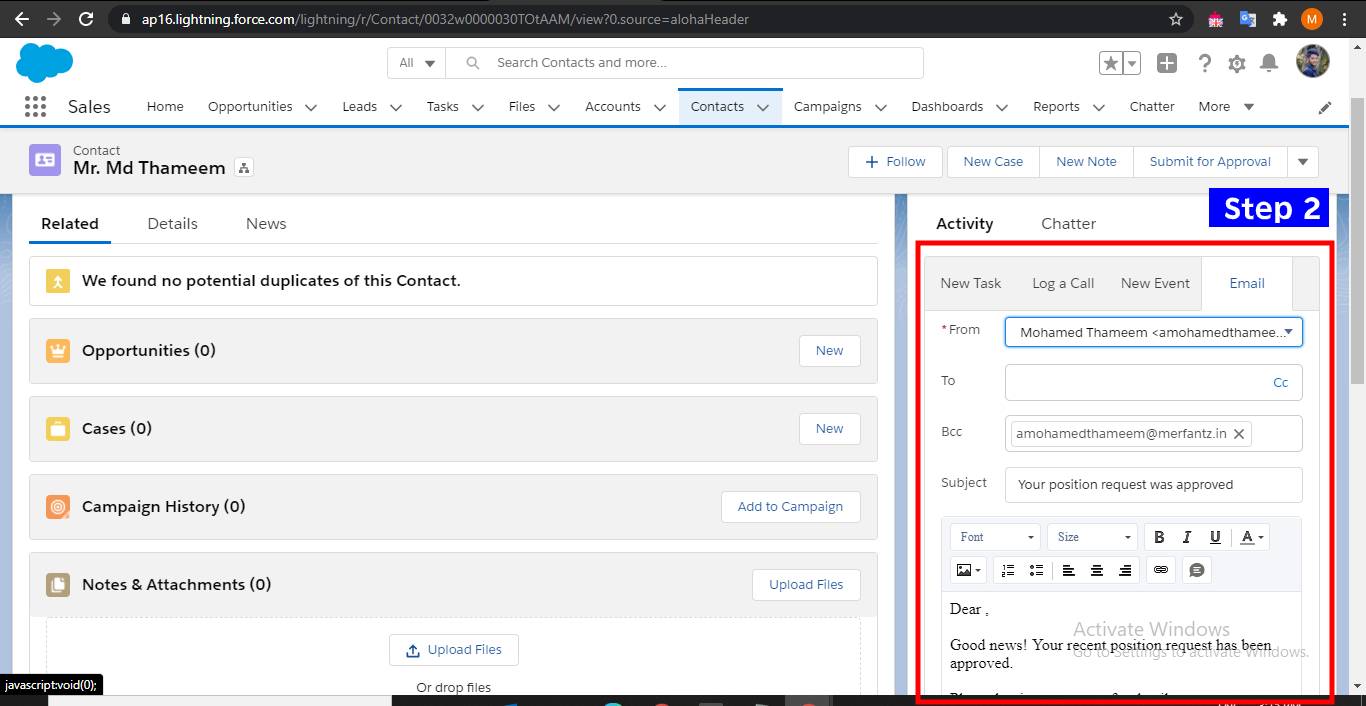The image size is (1366, 706).
Task: Switch to the Details tab on the contact
Action: coord(172,223)
